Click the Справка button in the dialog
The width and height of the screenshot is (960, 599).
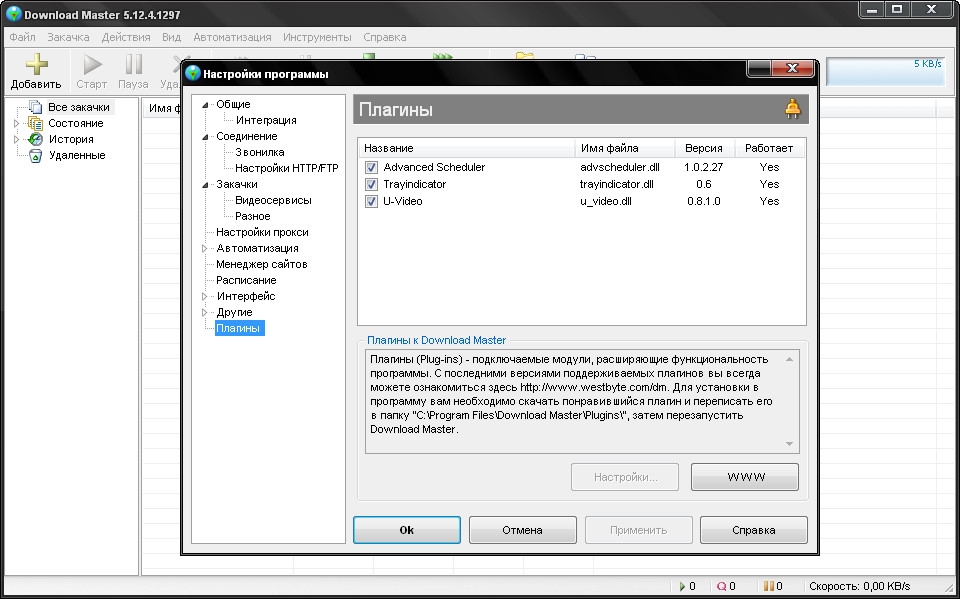pyautogui.click(x=754, y=530)
